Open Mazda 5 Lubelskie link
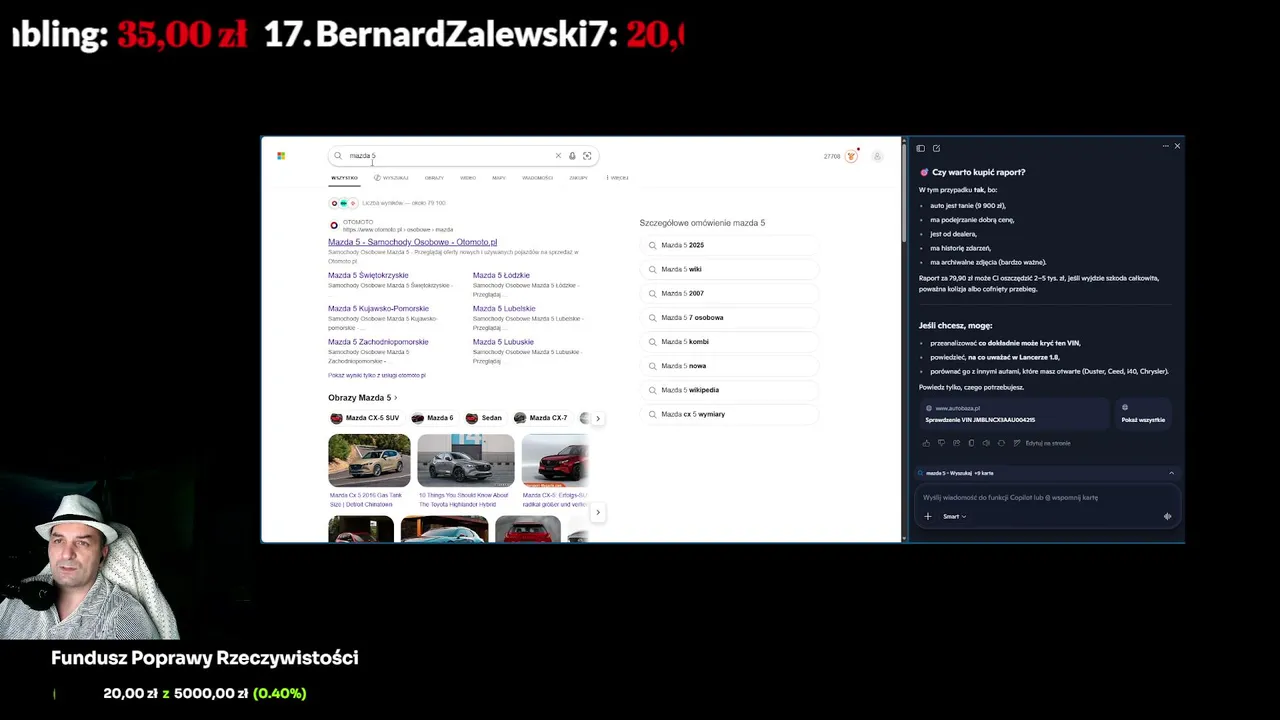The width and height of the screenshot is (1280, 720). click(x=504, y=308)
